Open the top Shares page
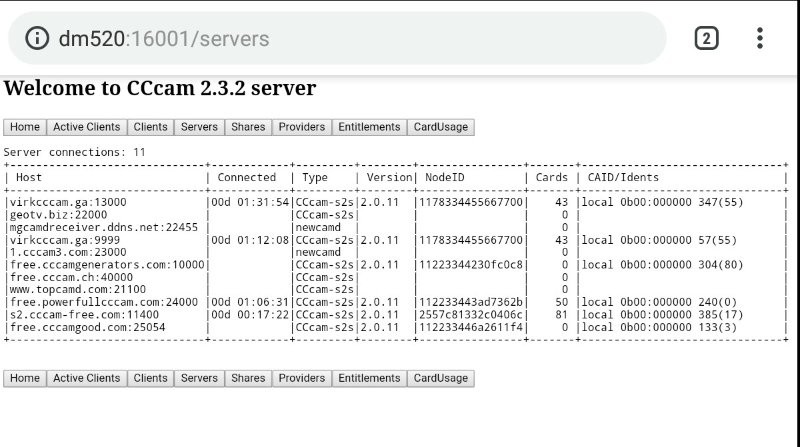This screenshot has width=800, height=447. 248,127
